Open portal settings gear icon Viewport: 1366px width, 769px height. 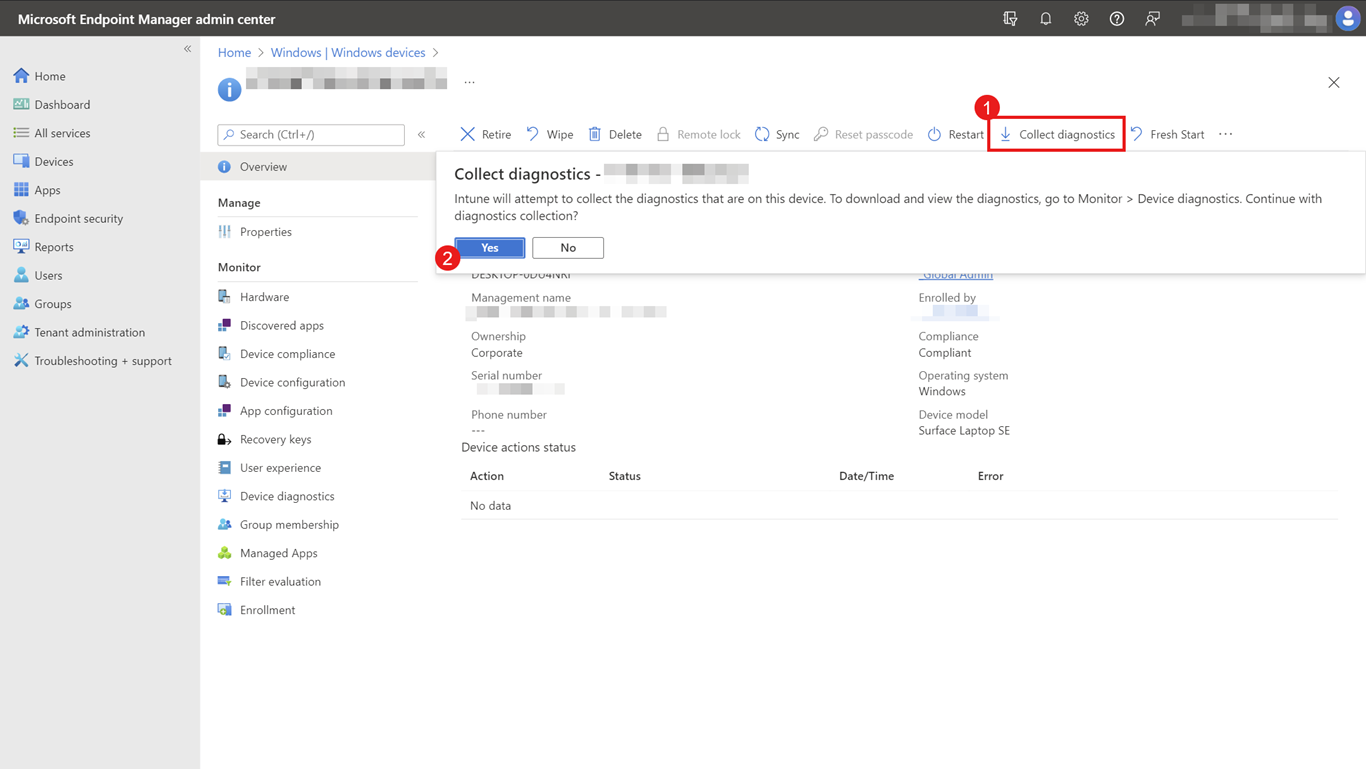[x=1081, y=19]
